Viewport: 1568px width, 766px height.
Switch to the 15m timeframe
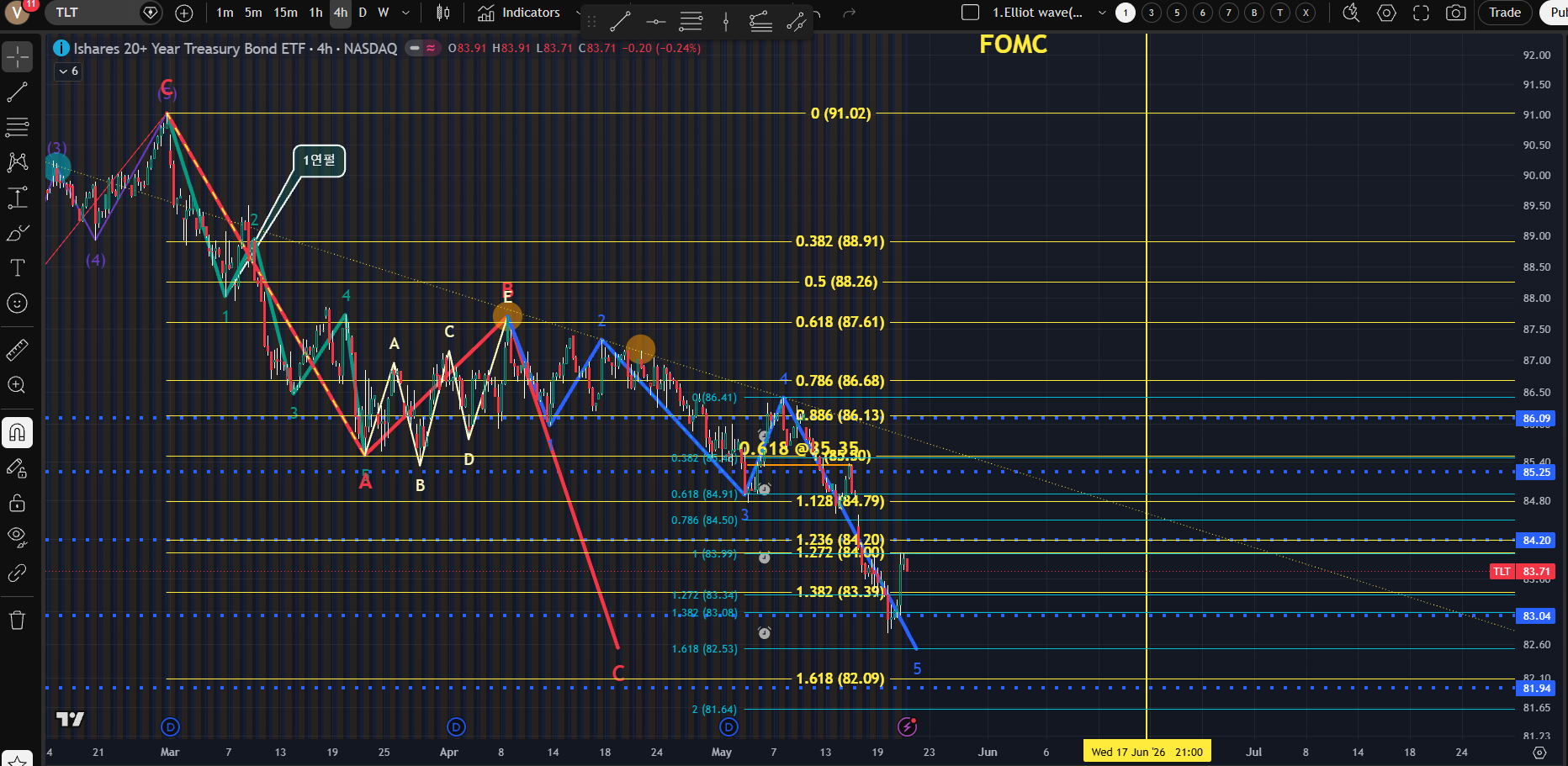pyautogui.click(x=285, y=13)
